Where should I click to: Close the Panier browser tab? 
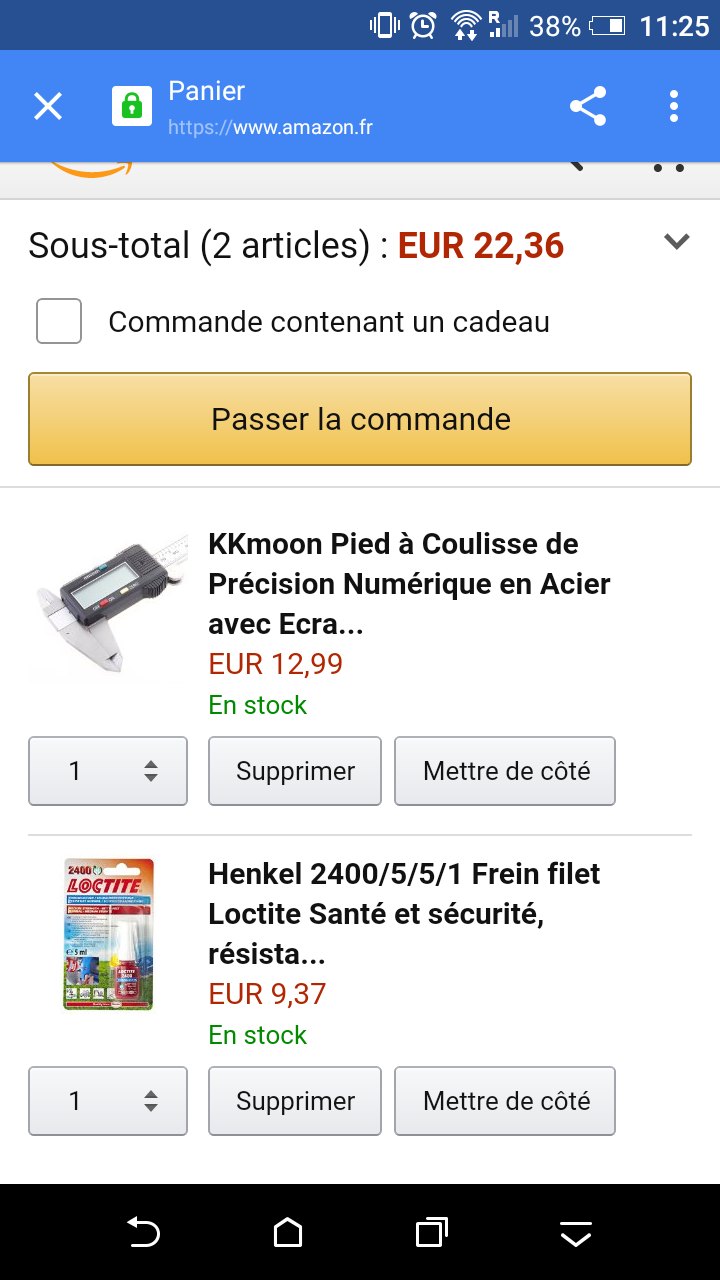[x=48, y=106]
